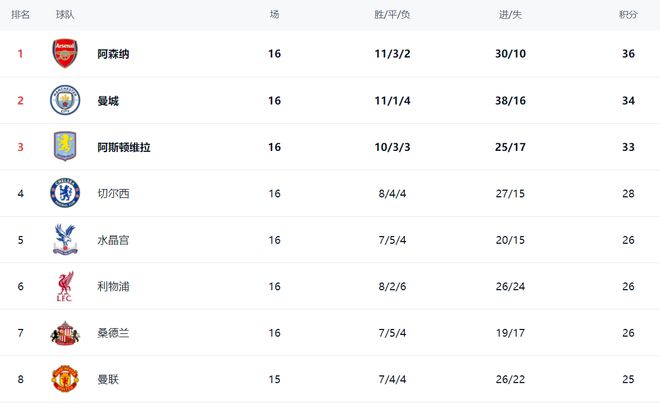The image size is (660, 403).
Task: Click the 胜/平/负 column header
Action: tap(392, 15)
